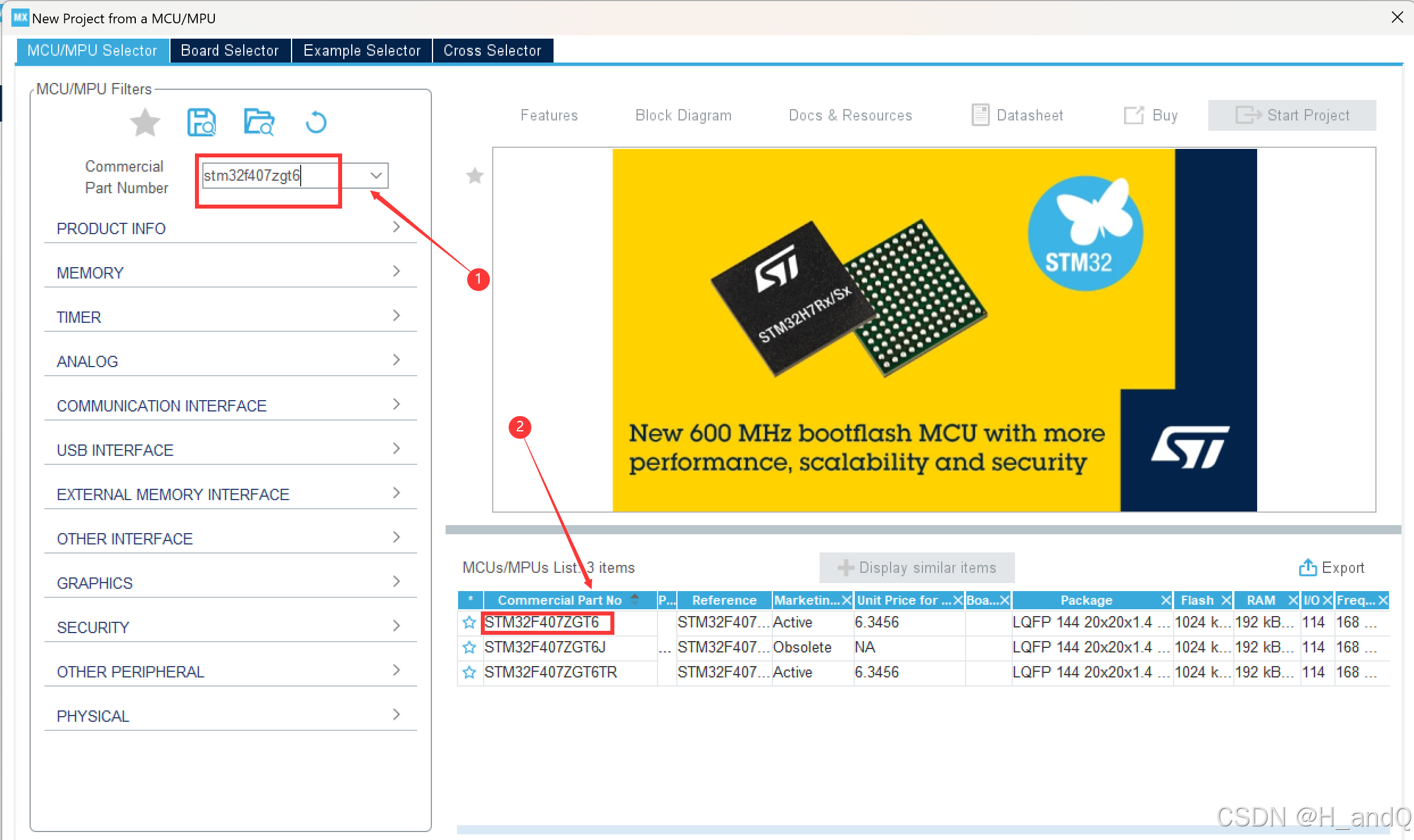
Task: Click the horizontal scrollbar below the list
Action: click(909, 830)
